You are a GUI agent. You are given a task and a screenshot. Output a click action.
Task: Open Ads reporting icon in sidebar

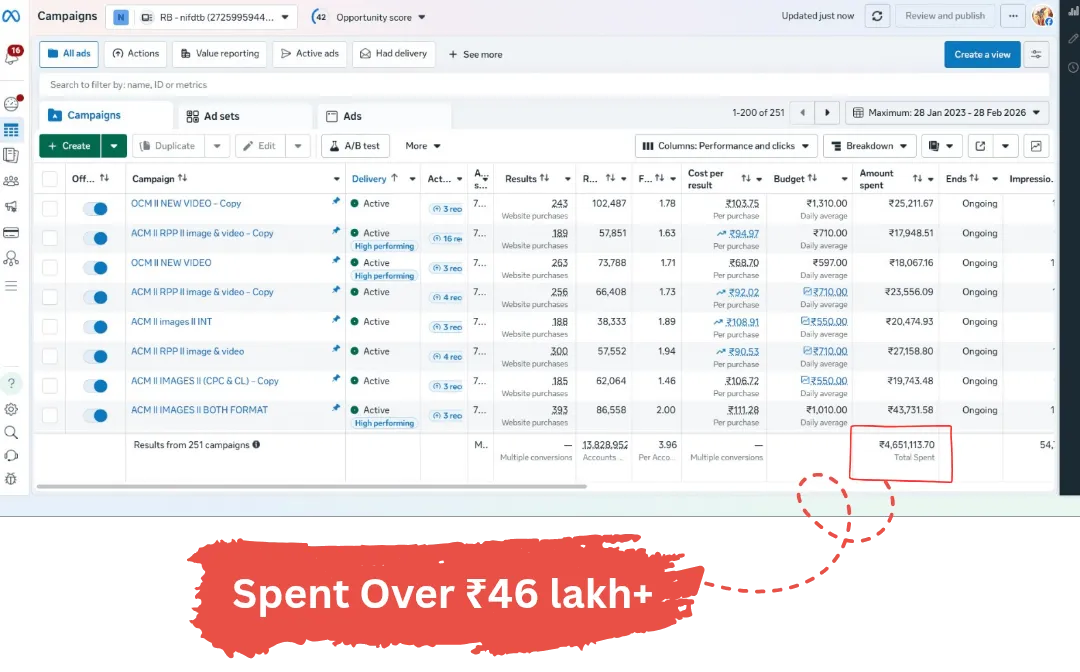click(11, 156)
